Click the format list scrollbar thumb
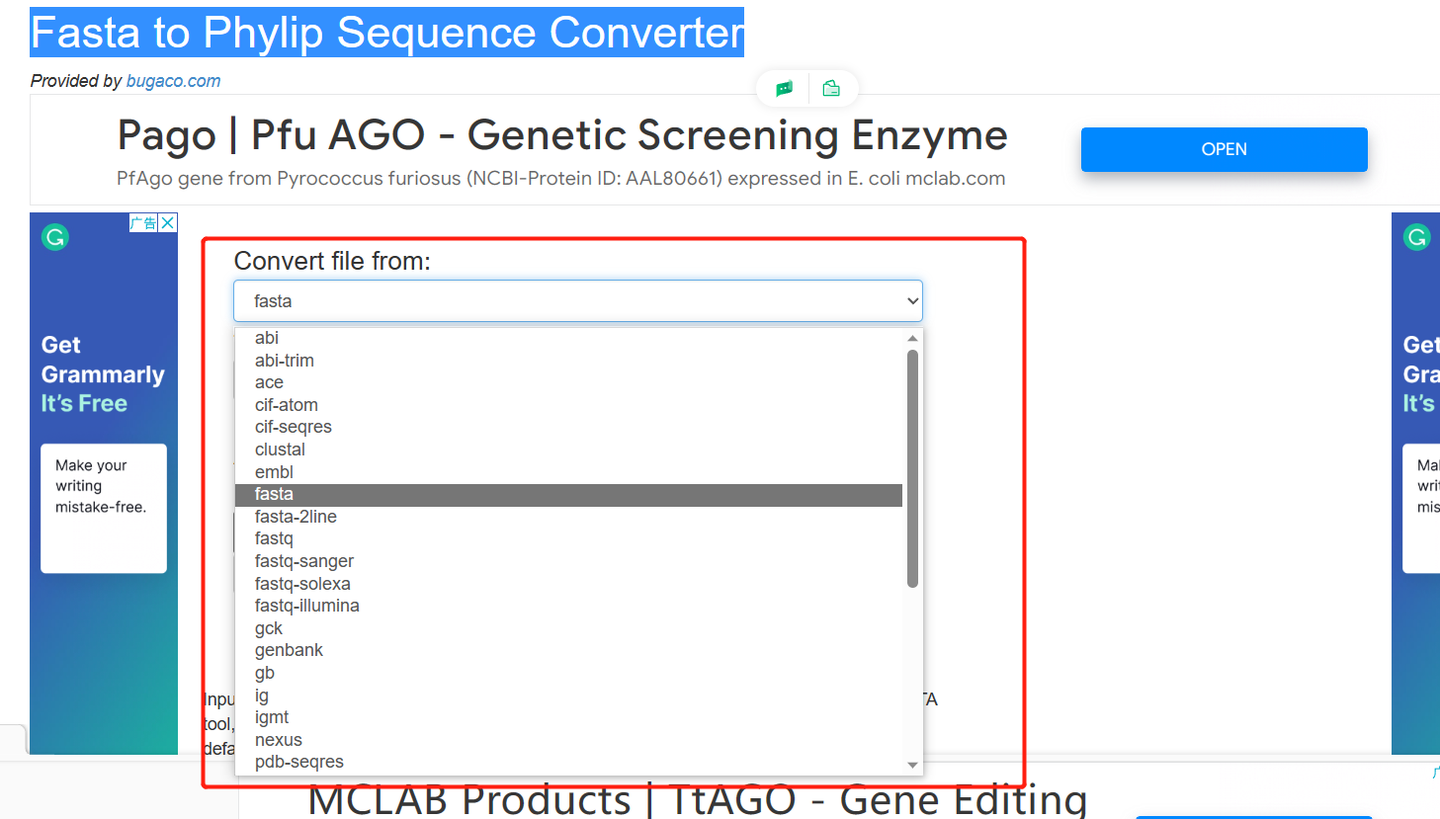Screen dimensions: 1440x819 pyautogui.click(x=912, y=468)
